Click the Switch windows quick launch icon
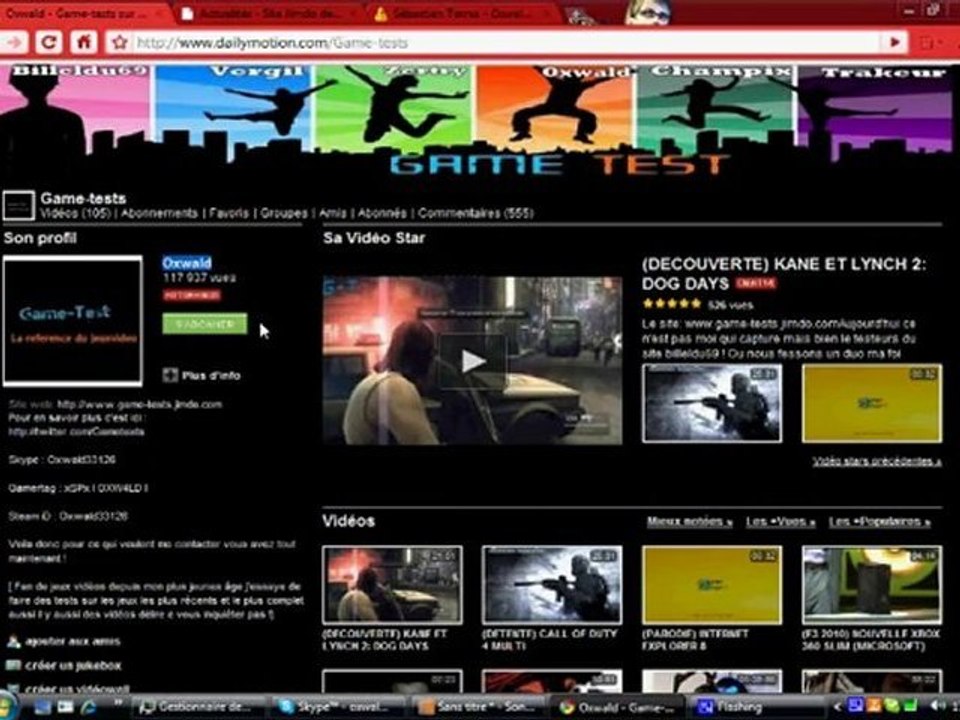Viewport: 960px width, 720px height. click(65, 707)
